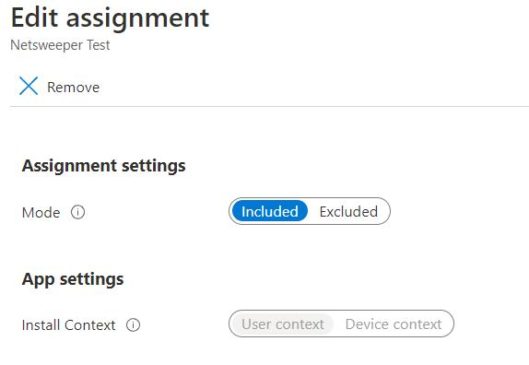
Task: Open the Mode info tooltip icon
Action: point(78,212)
